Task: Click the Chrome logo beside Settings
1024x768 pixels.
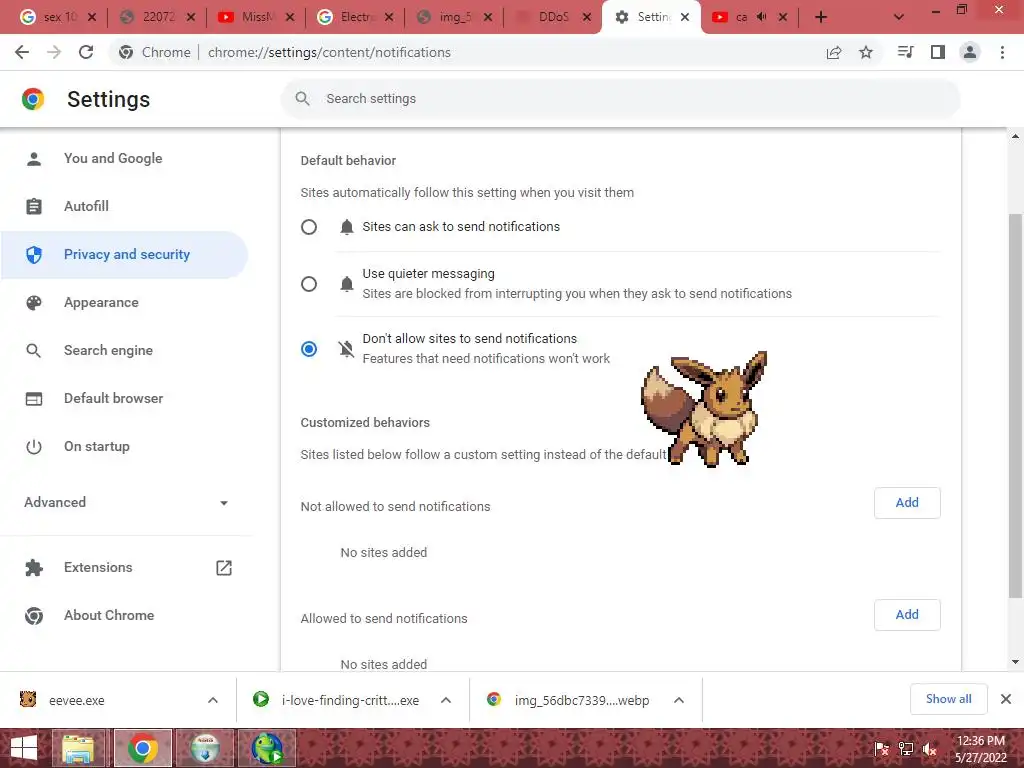Action: (33, 99)
